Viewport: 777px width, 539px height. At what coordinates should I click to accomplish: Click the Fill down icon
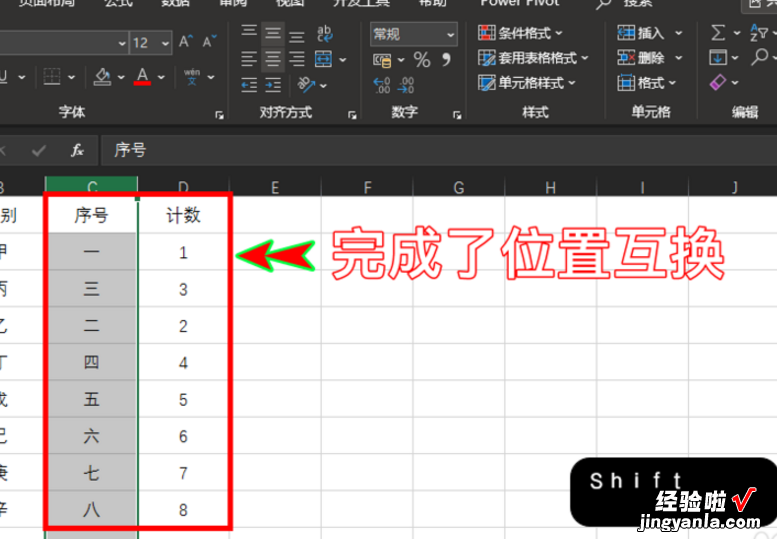(718, 57)
